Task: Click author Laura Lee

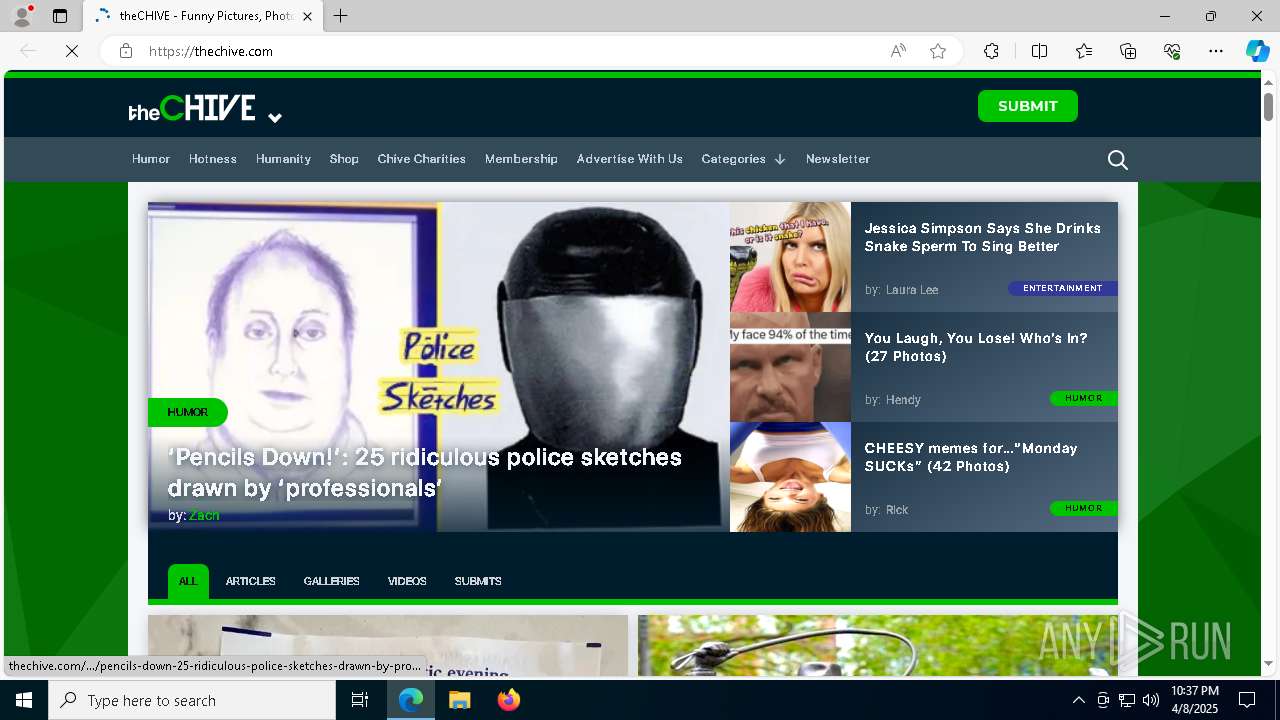Action: (912, 290)
